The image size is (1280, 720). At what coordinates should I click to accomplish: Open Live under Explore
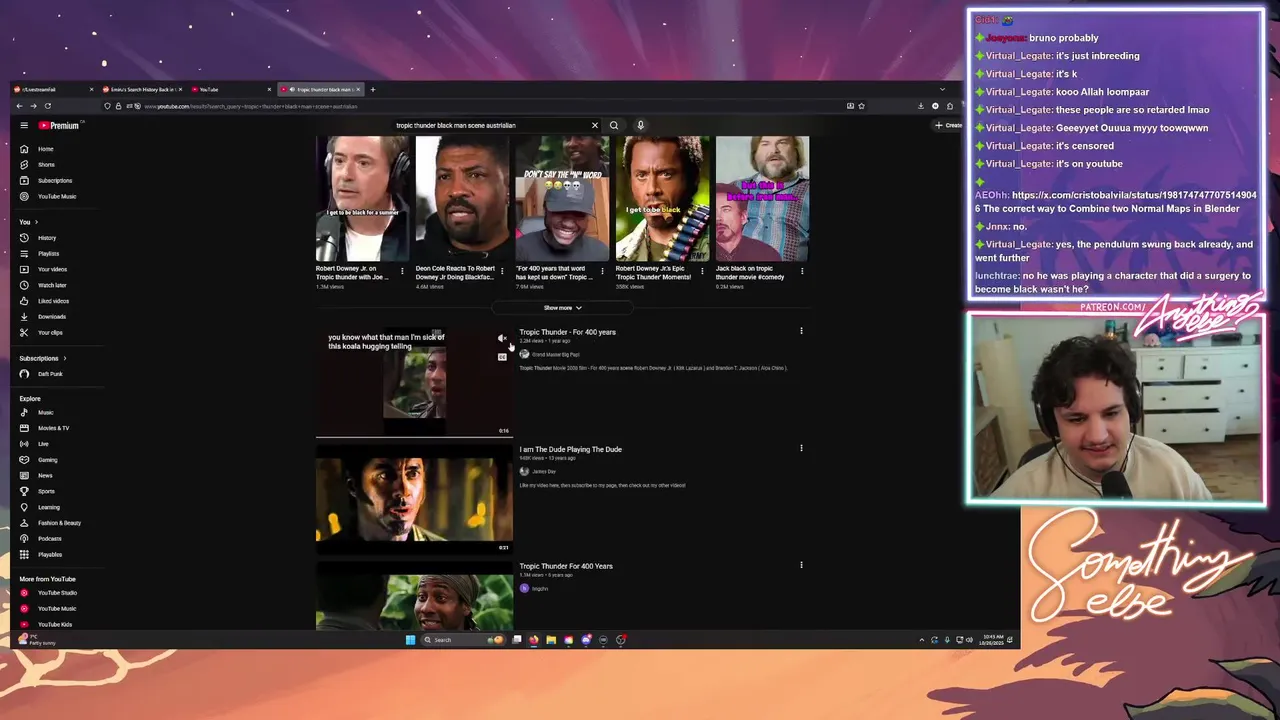(43, 444)
